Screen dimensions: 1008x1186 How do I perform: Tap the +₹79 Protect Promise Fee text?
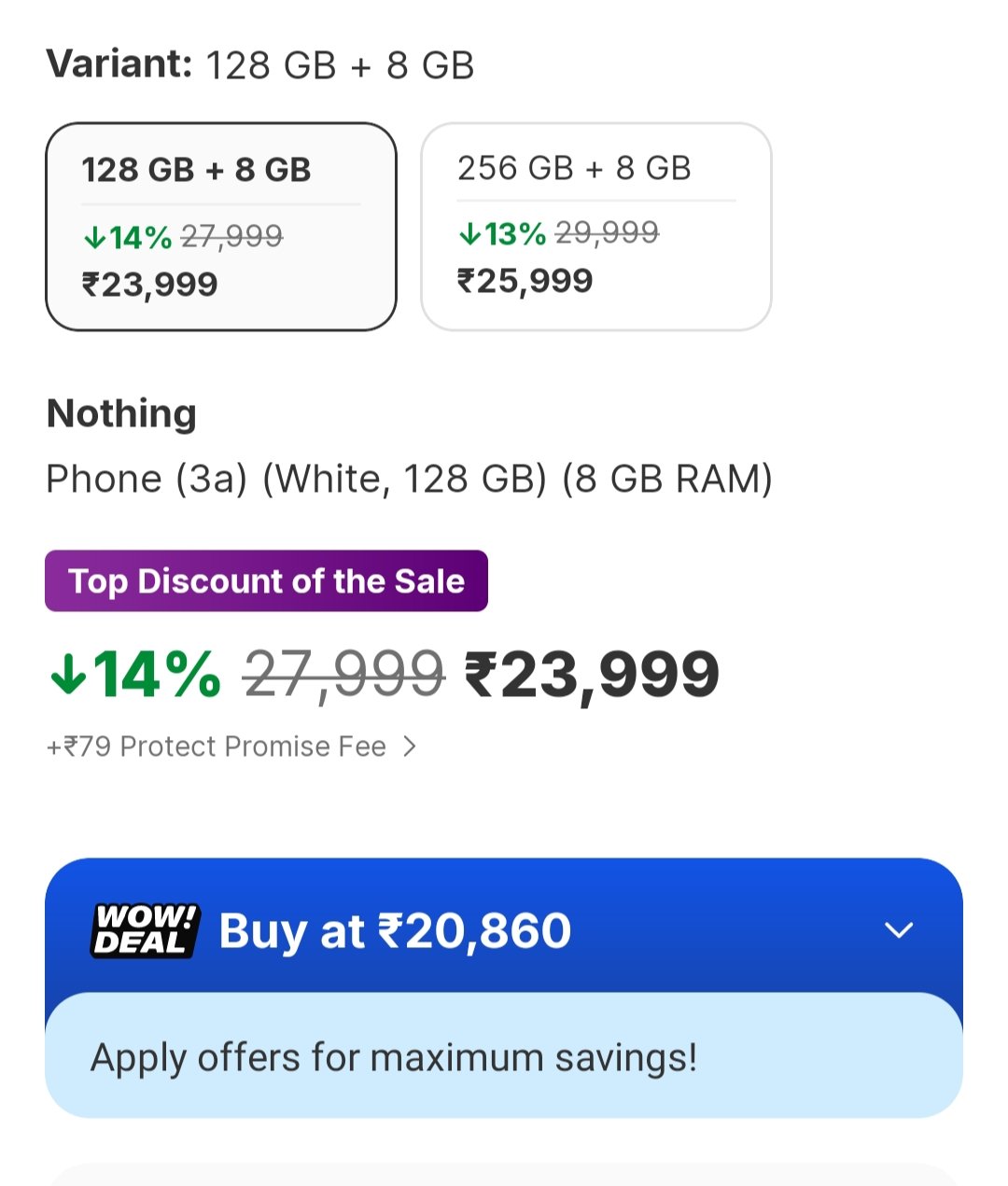[x=216, y=746]
